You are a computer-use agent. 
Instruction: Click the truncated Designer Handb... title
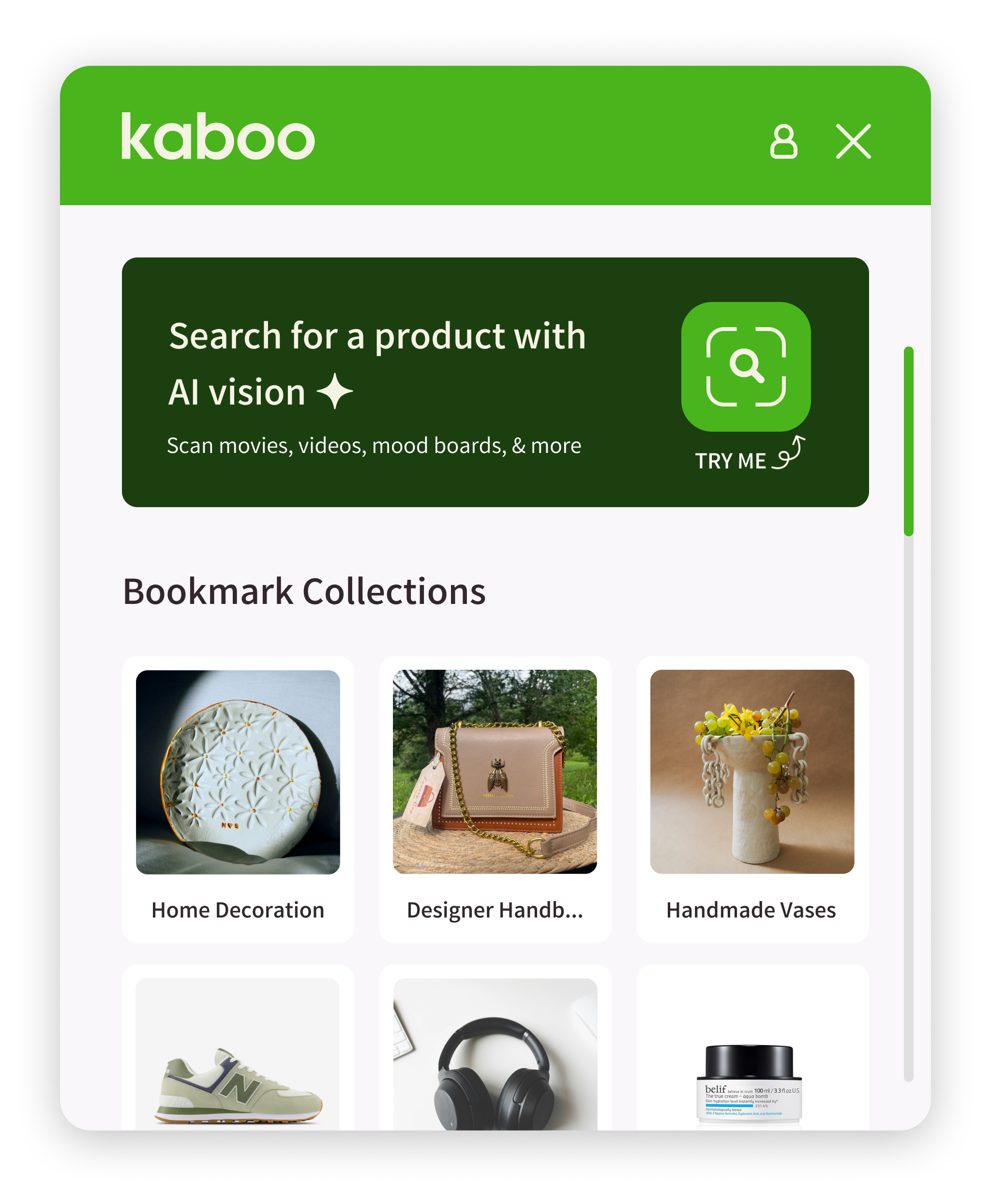pos(495,910)
